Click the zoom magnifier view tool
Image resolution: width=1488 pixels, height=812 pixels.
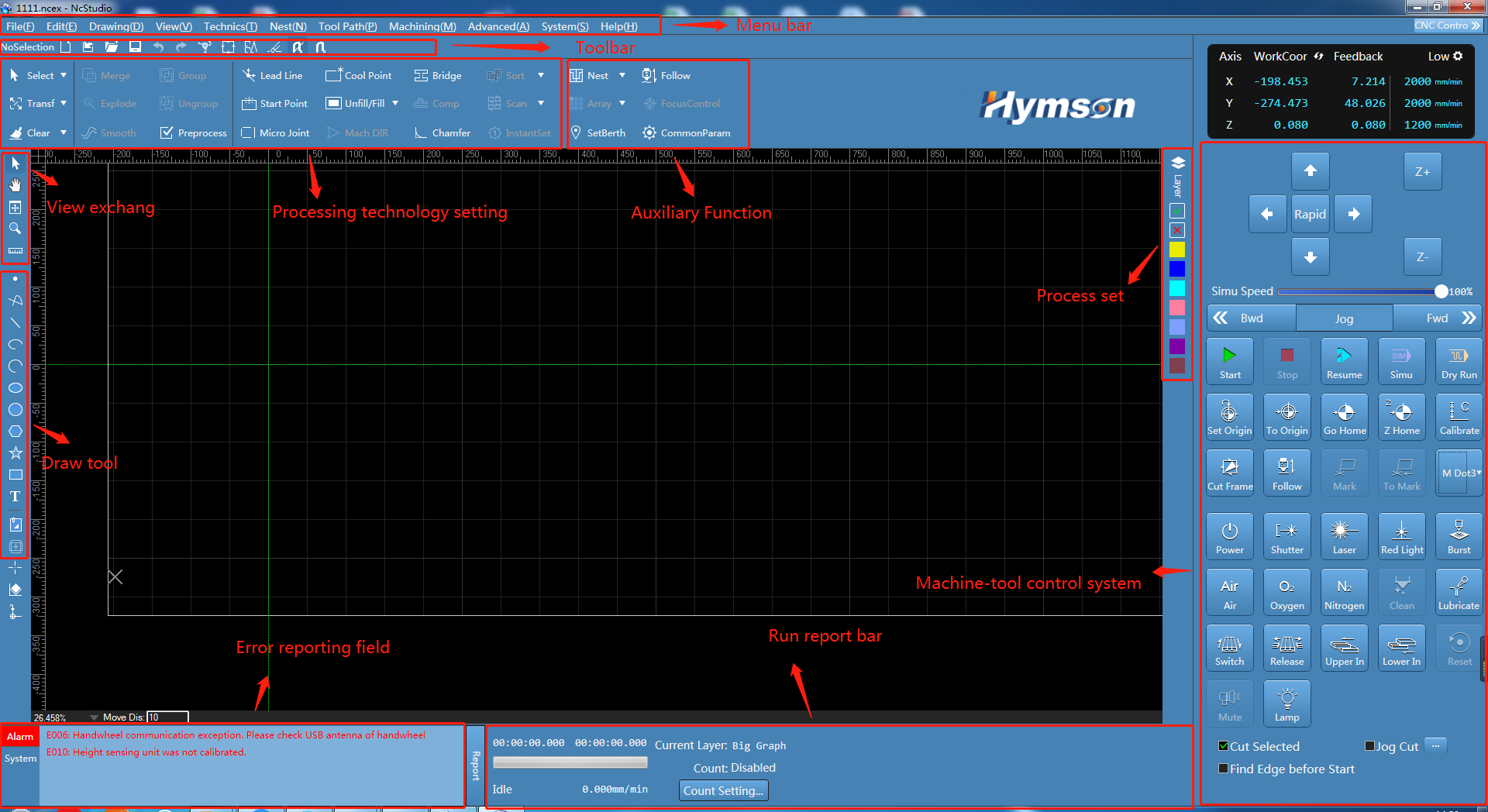(15, 229)
